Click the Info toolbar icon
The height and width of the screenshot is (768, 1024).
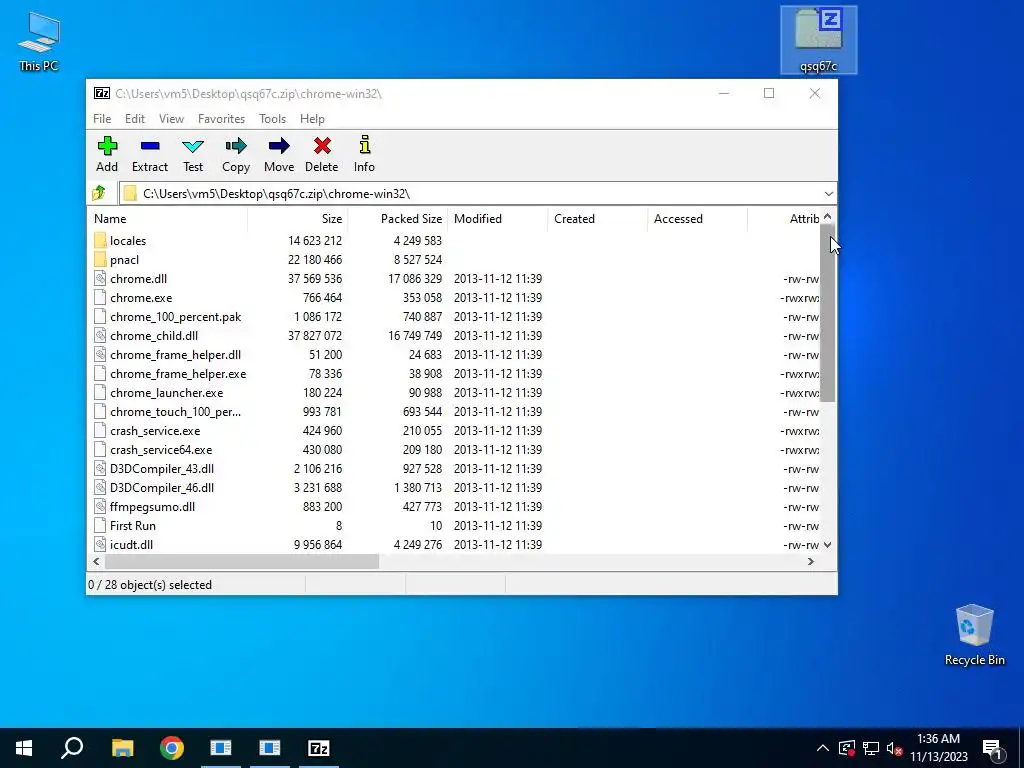click(364, 144)
